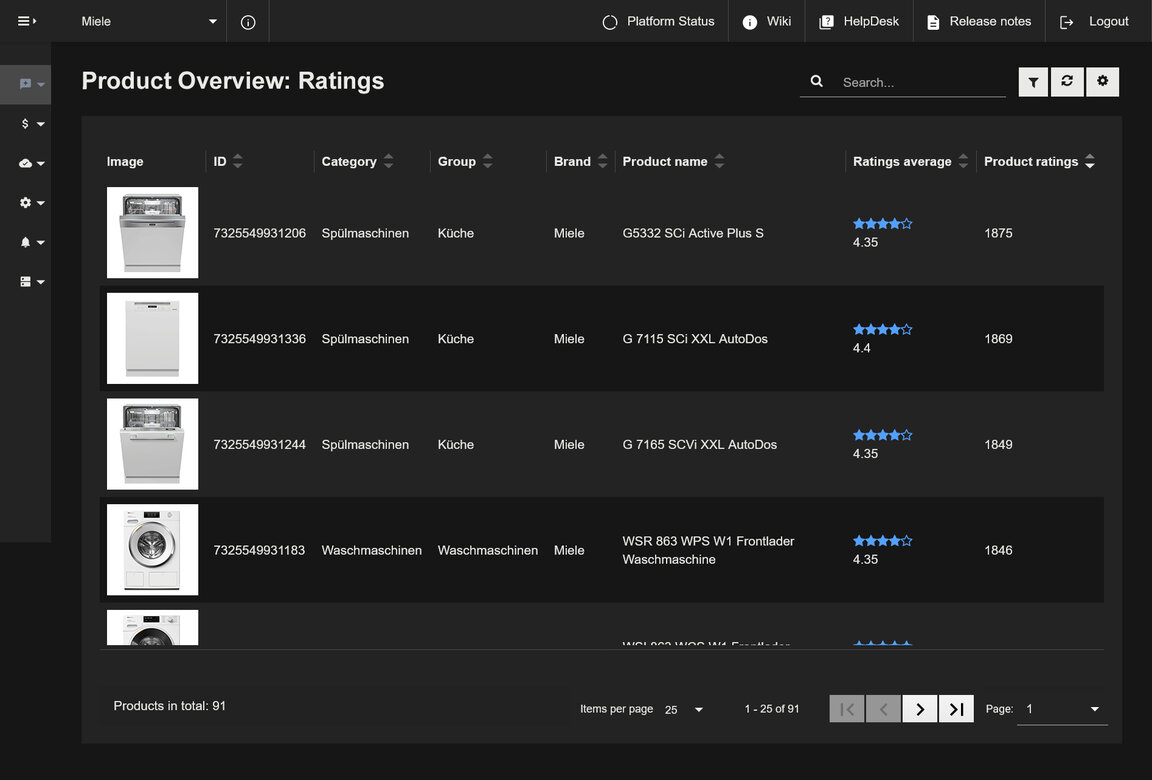Open the Page number dropdown
The height and width of the screenshot is (780, 1152).
(1062, 709)
